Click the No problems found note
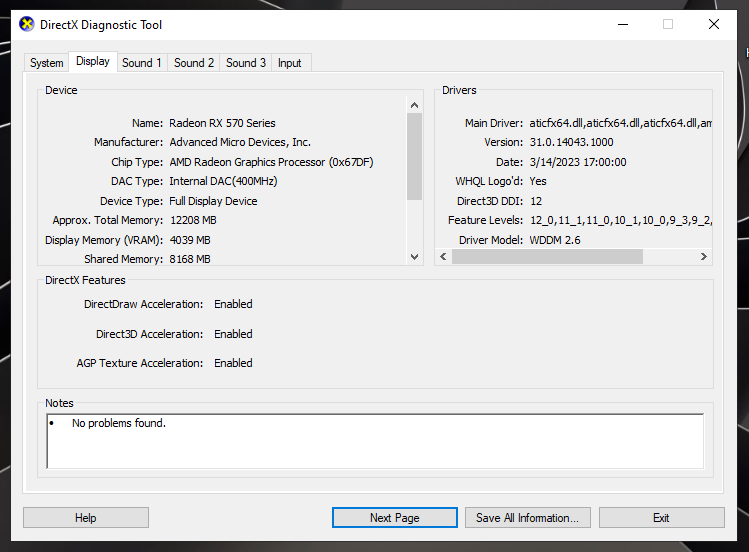Screen dimensions: 749x552 pyautogui.click(x=118, y=423)
